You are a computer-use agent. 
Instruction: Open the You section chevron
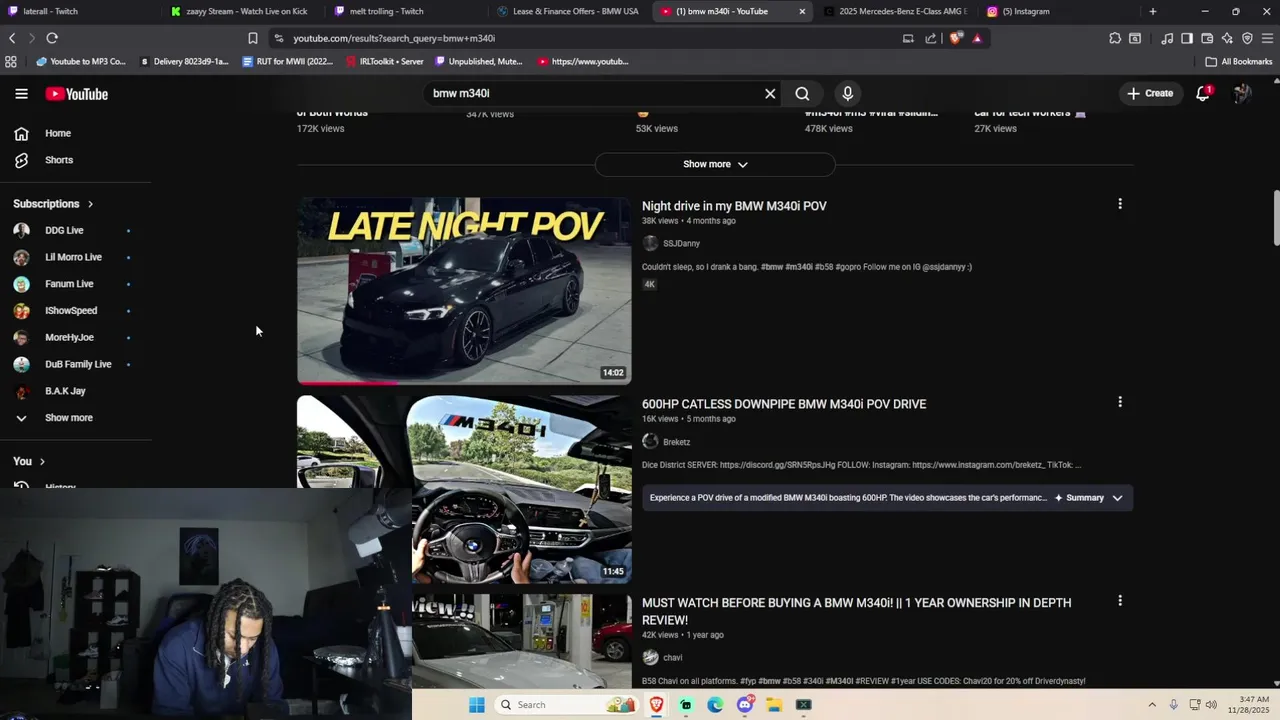[42, 461]
